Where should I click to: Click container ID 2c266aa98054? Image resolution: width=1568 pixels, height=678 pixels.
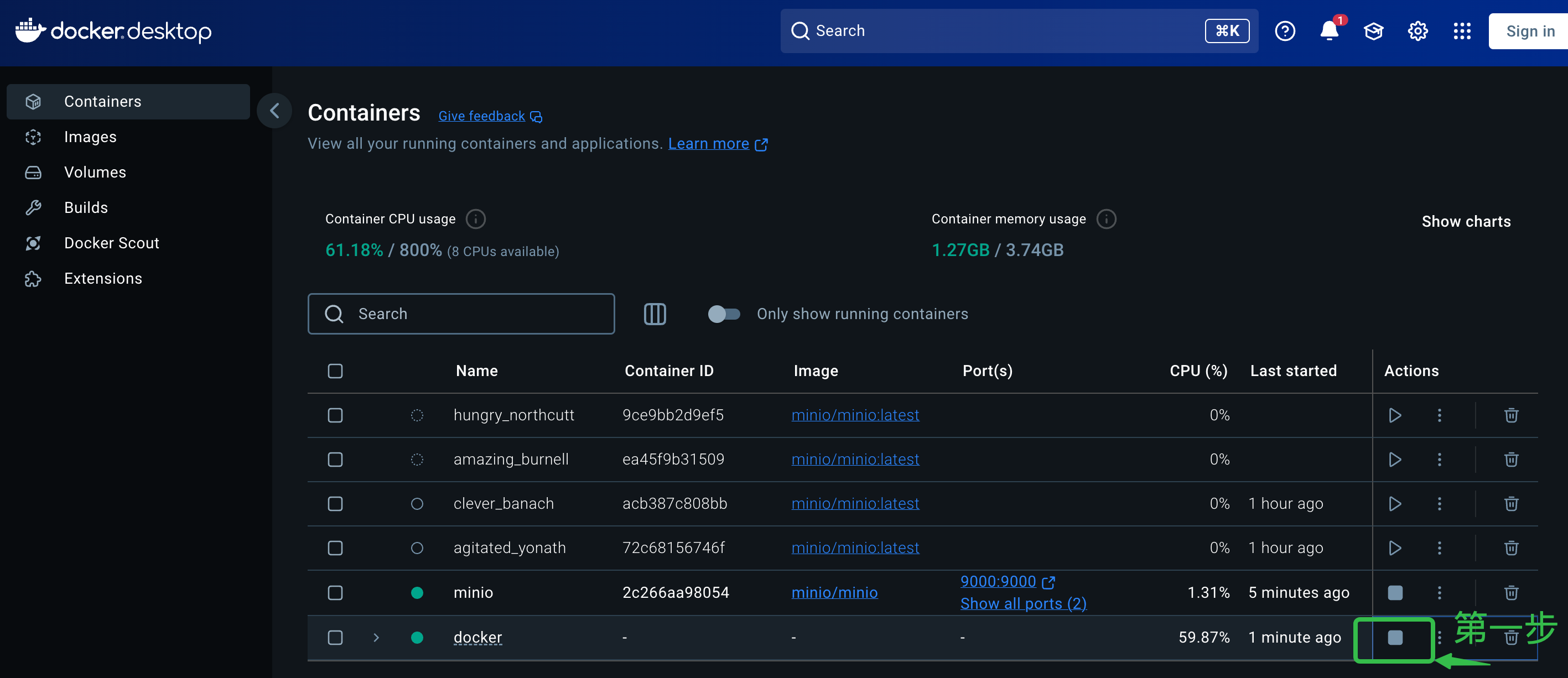click(675, 593)
